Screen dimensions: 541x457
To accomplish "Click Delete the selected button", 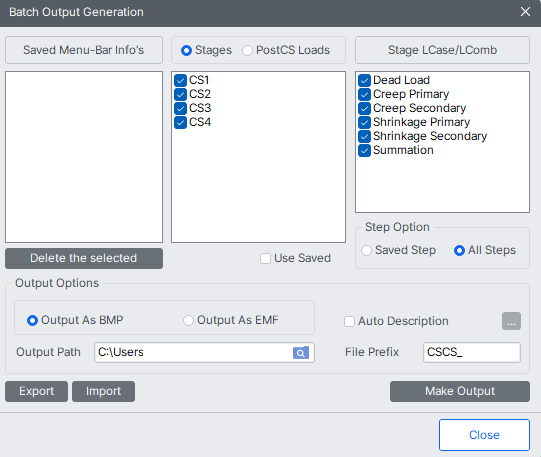I will (84, 258).
